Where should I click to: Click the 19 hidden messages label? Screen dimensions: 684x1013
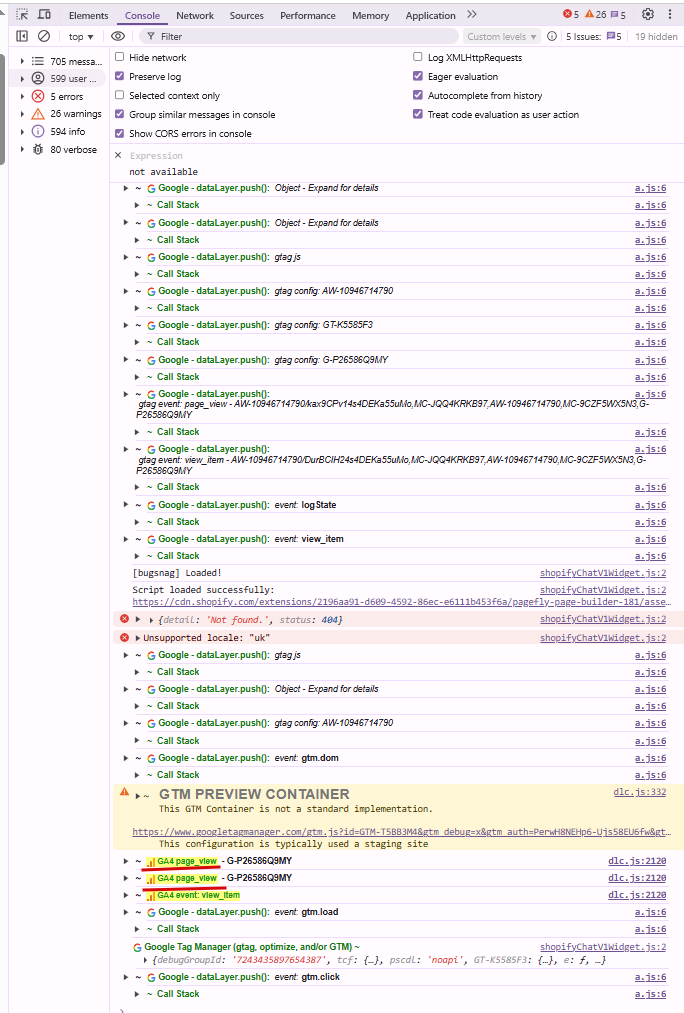(x=656, y=36)
